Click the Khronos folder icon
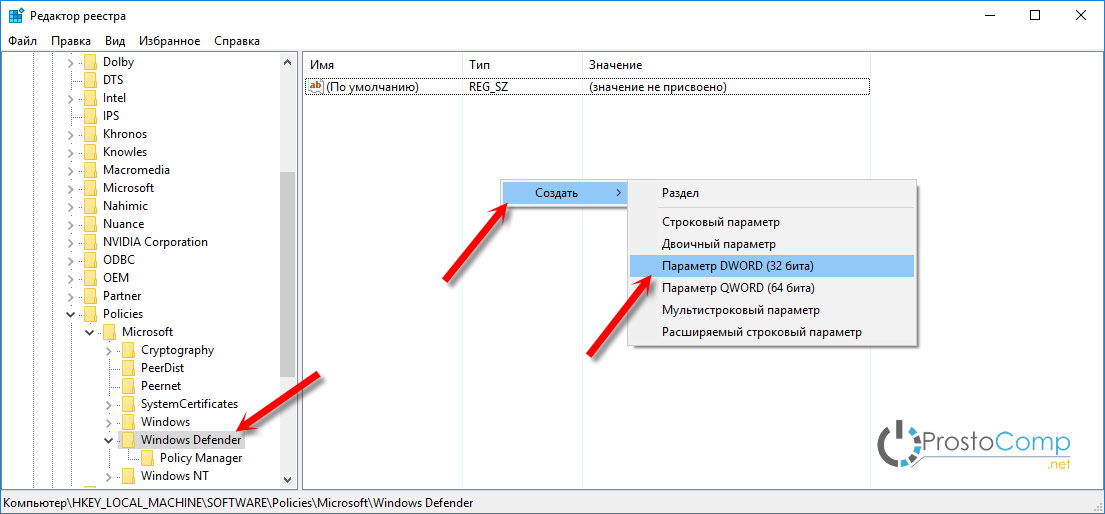The width and height of the screenshot is (1105, 514). [x=89, y=134]
